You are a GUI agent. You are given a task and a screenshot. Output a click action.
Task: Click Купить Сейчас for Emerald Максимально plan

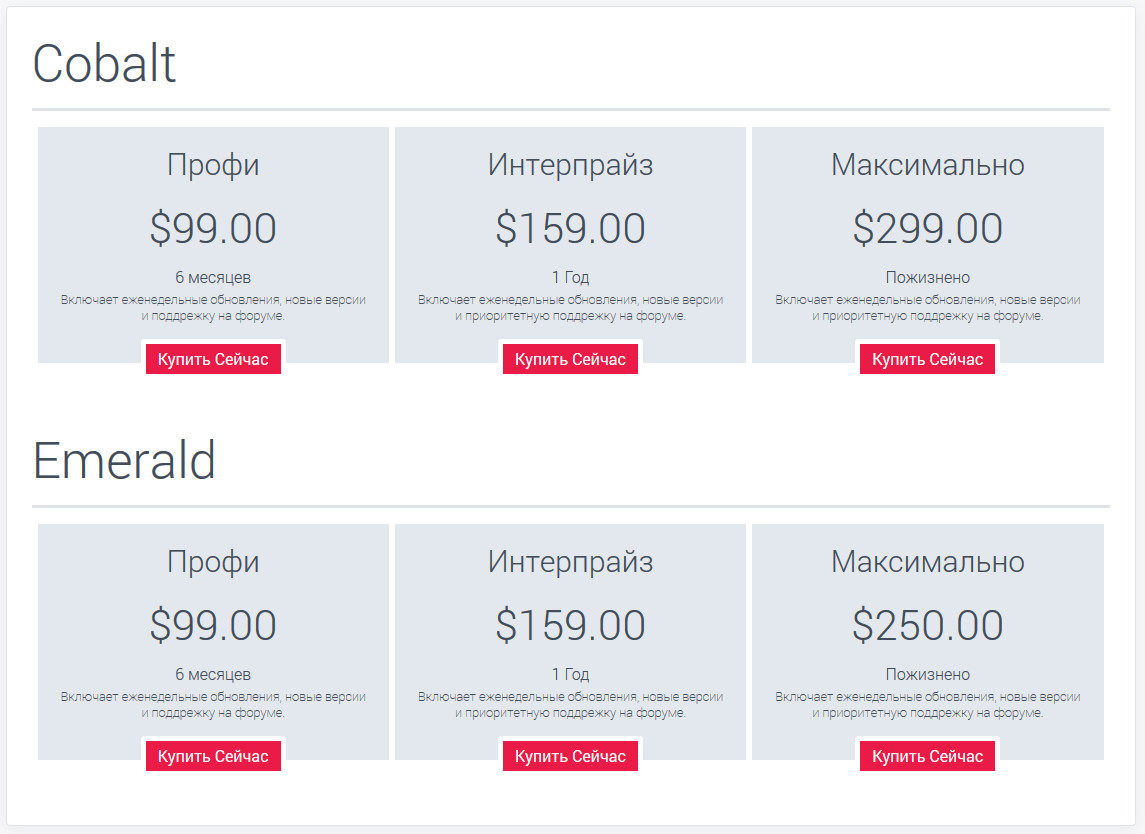(x=927, y=755)
